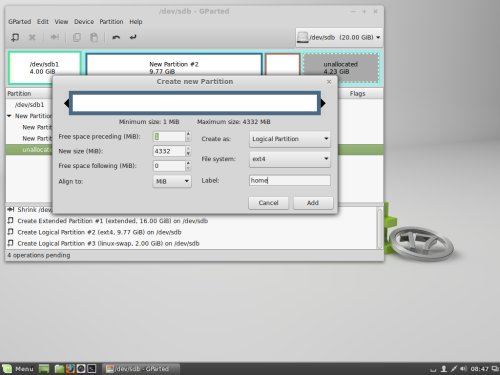This screenshot has height=375, width=500.
Task: Click the partition size bar in dialog
Action: [x=195, y=103]
